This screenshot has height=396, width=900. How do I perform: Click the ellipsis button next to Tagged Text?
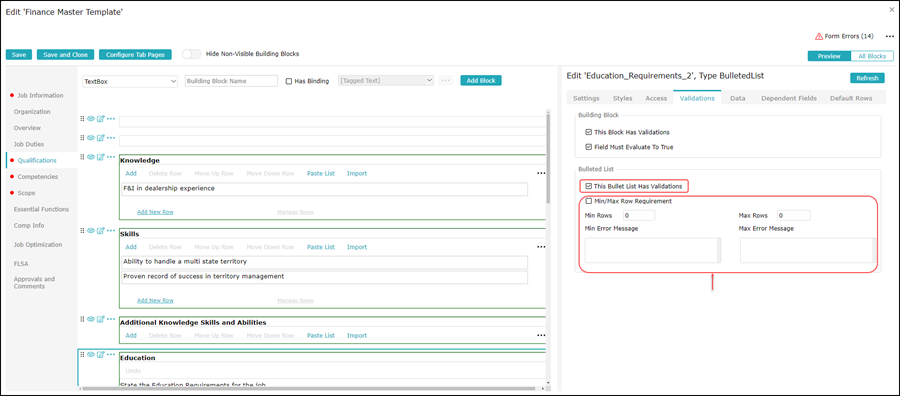pos(445,81)
